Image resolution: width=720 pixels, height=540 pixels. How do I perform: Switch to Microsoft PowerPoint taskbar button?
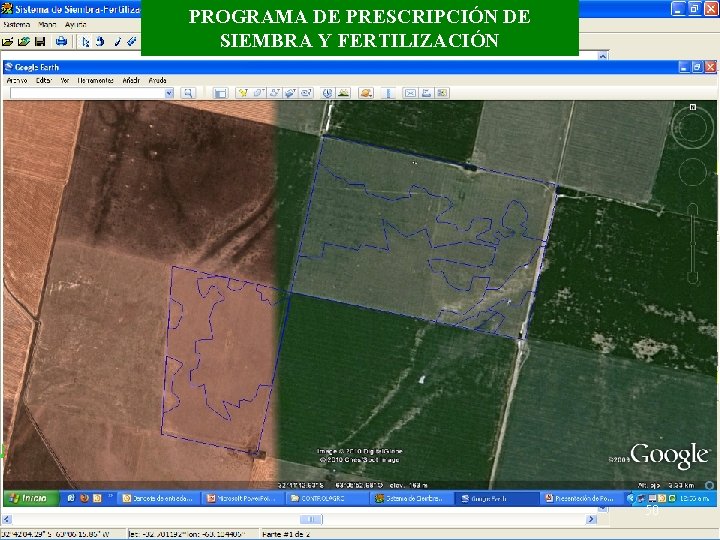click(243, 498)
